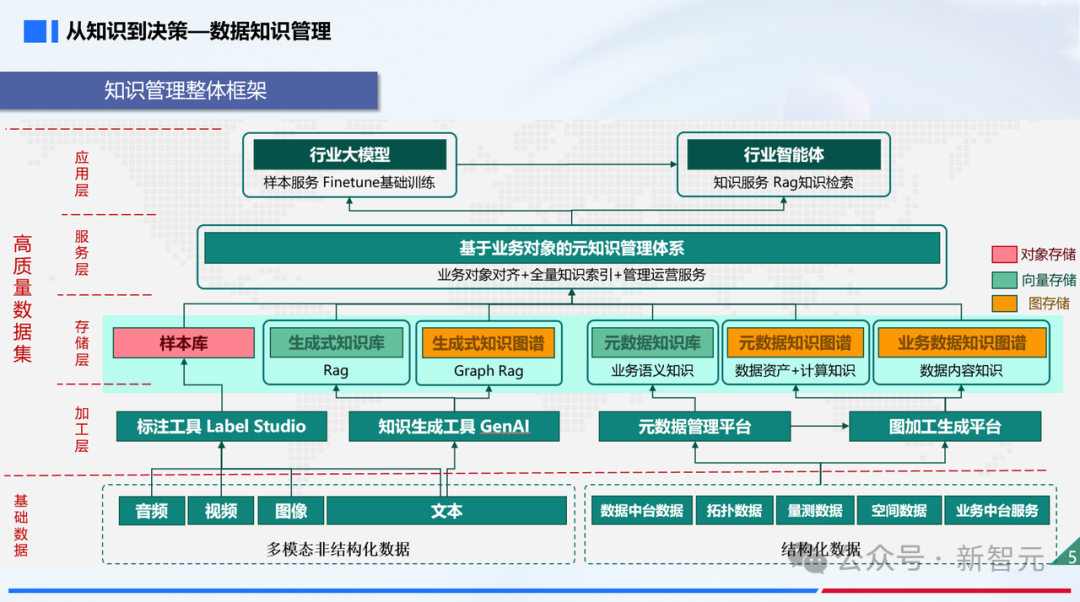1080x602 pixels.
Task: Toggle the 视频 data source
Action: pos(221,510)
